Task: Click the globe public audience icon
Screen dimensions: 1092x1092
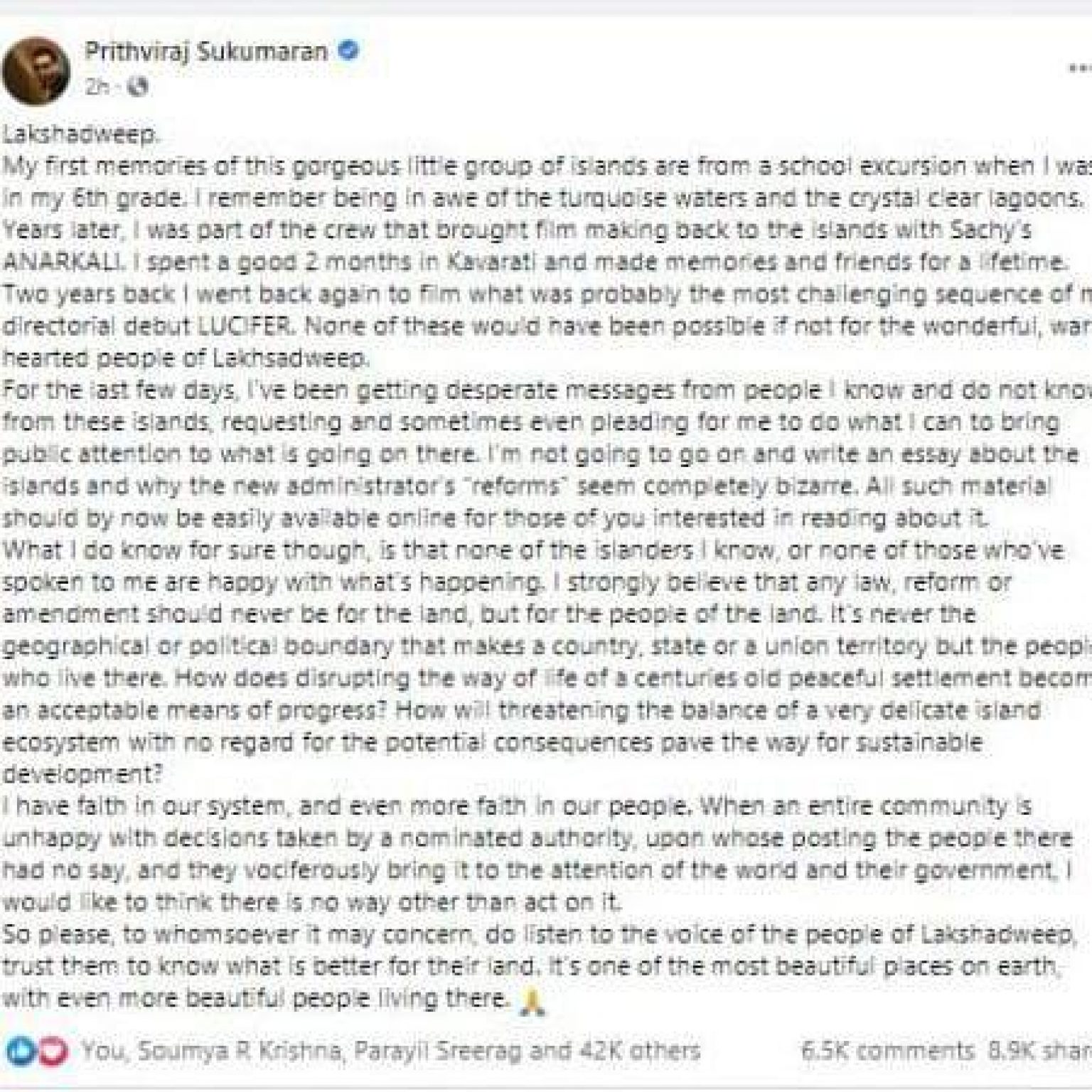Action: [137, 87]
